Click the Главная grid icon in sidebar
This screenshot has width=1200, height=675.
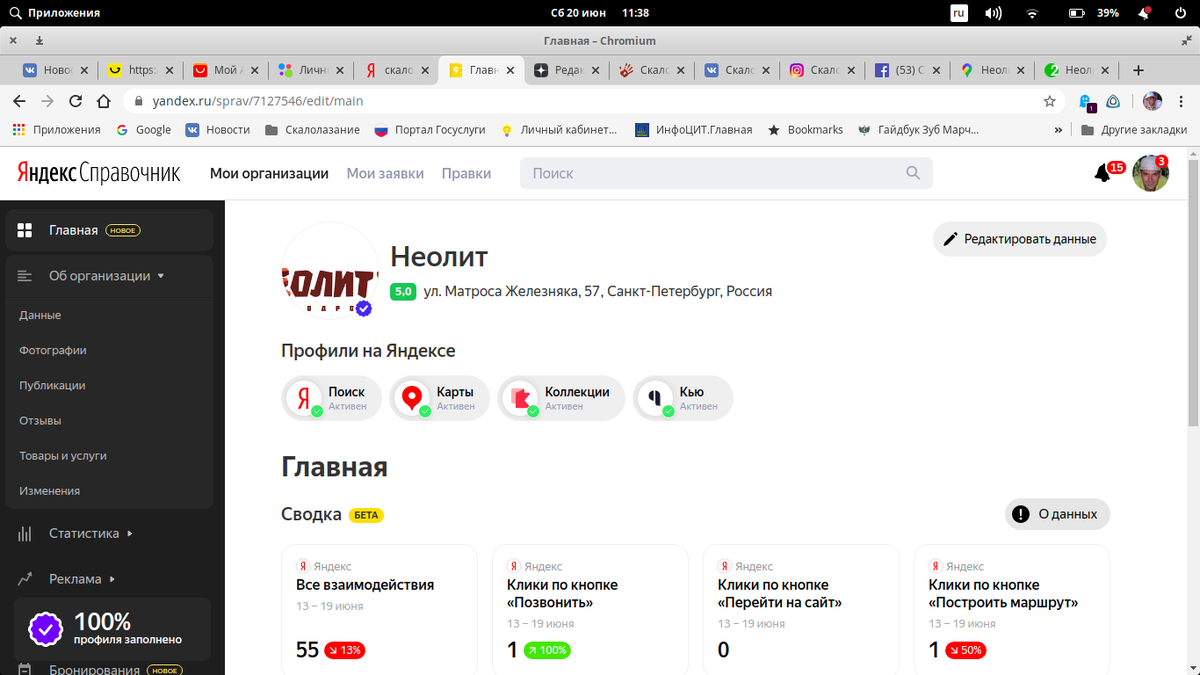(26, 230)
